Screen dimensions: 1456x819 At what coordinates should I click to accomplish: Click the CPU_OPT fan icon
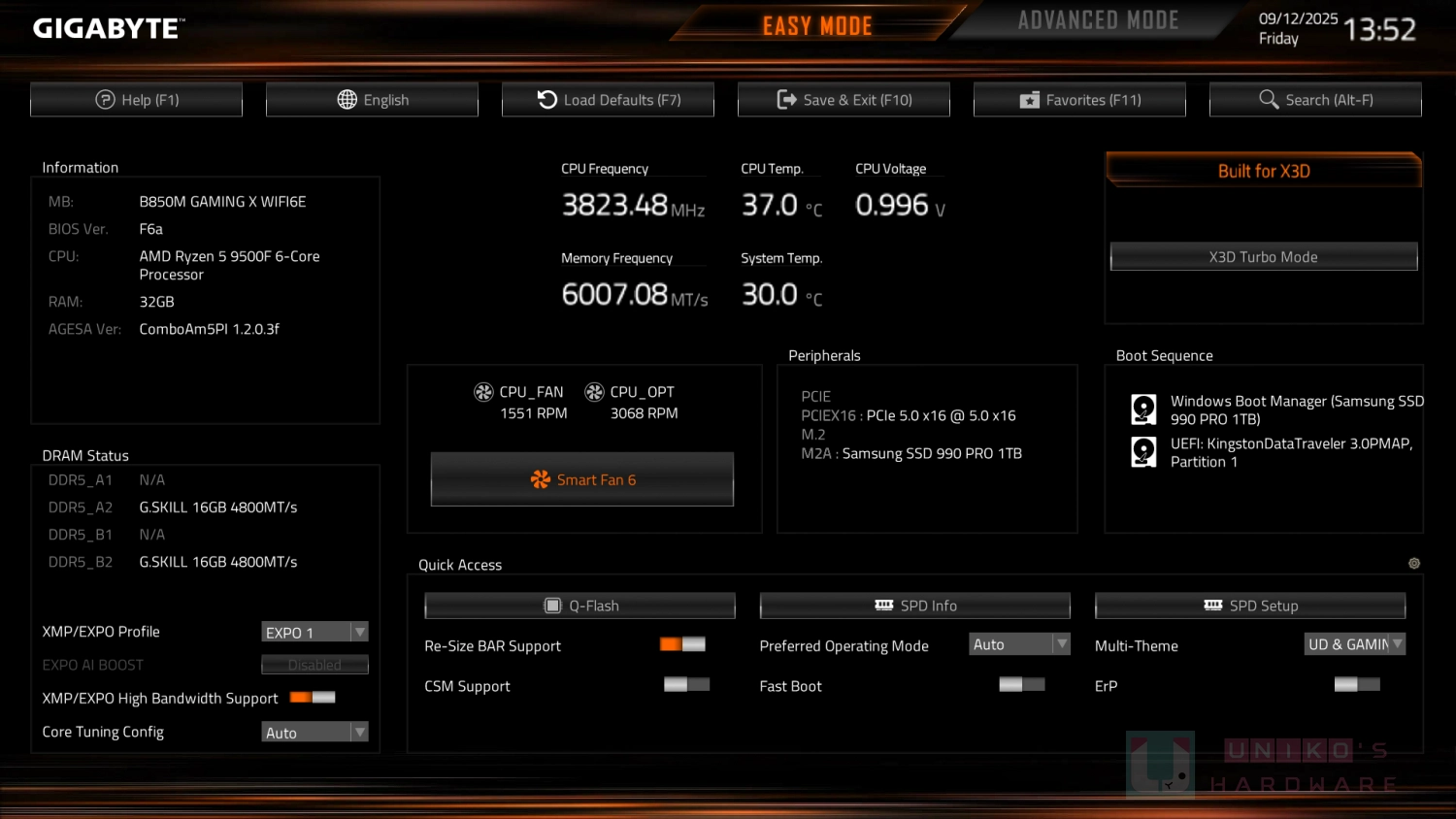[594, 392]
